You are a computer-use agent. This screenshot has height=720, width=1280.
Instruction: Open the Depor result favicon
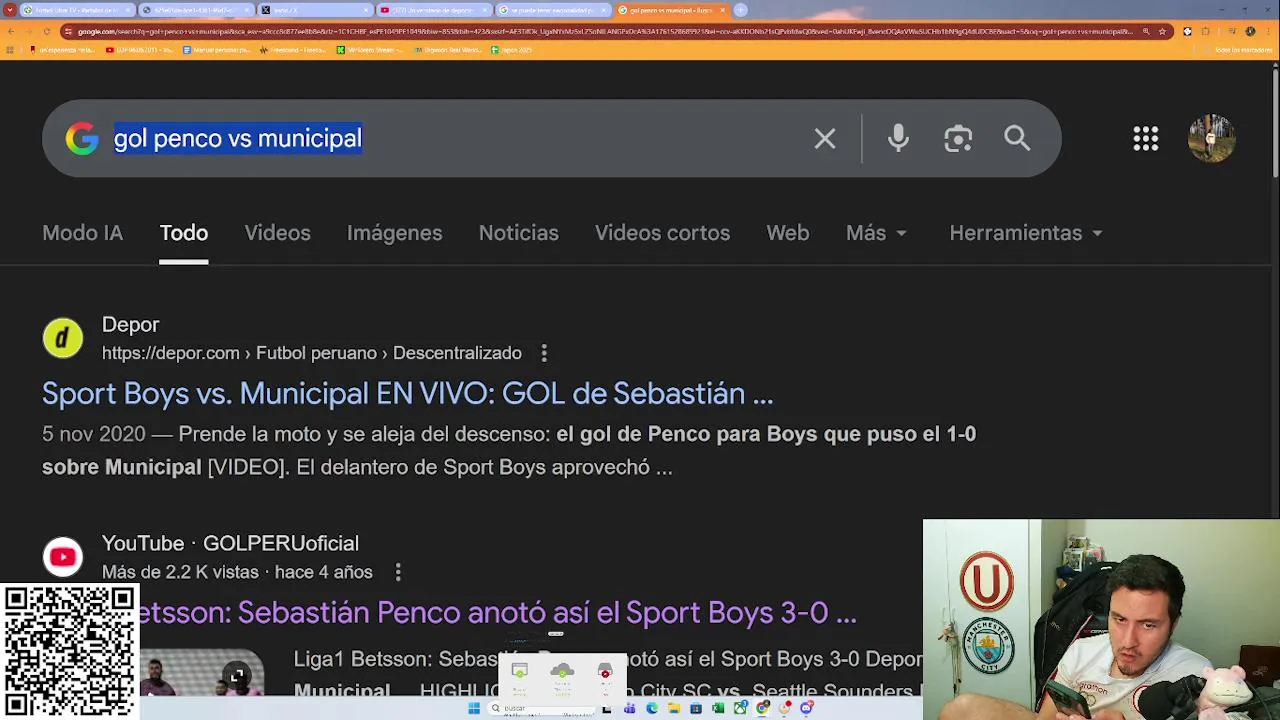click(62, 338)
